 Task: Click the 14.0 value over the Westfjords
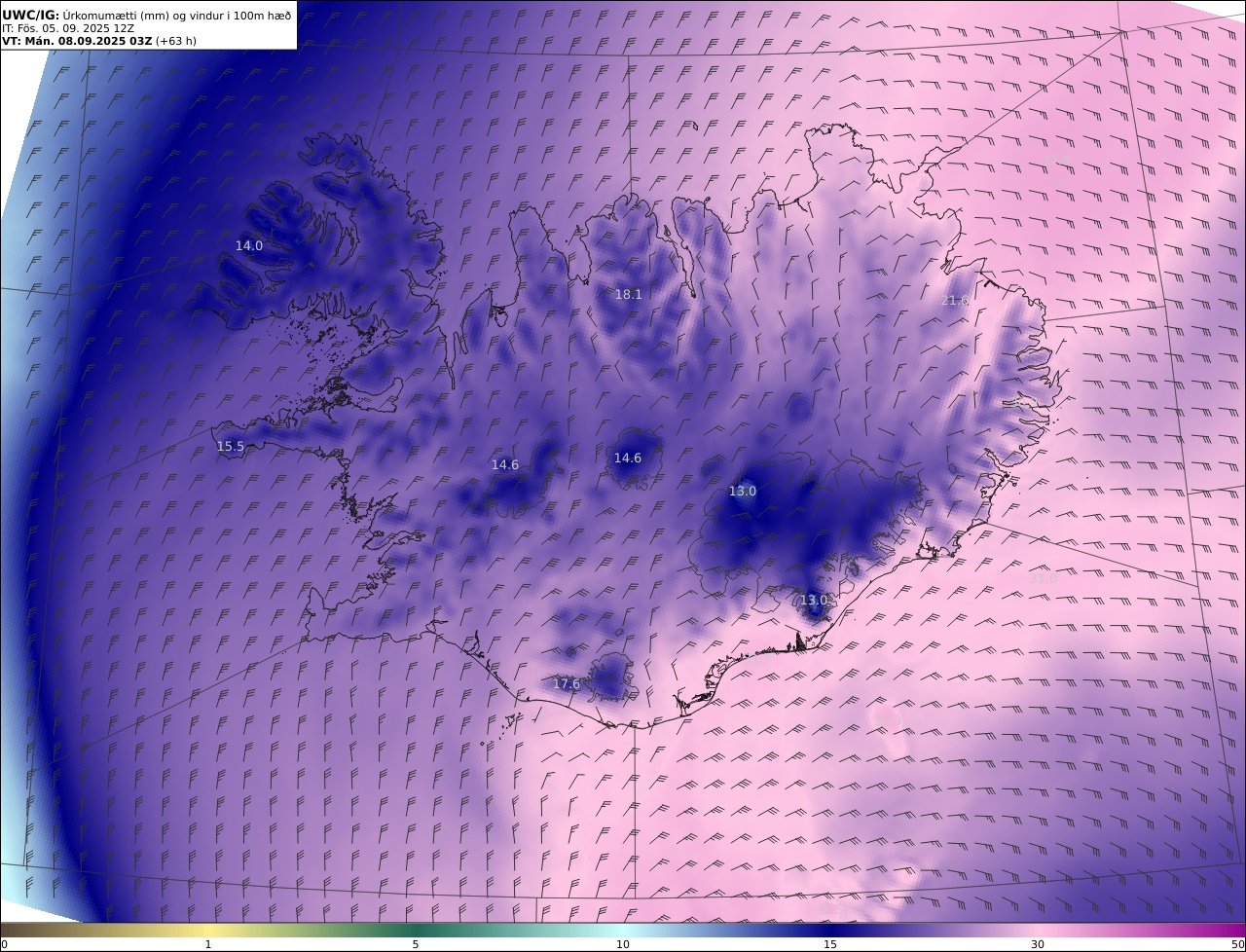(x=249, y=246)
